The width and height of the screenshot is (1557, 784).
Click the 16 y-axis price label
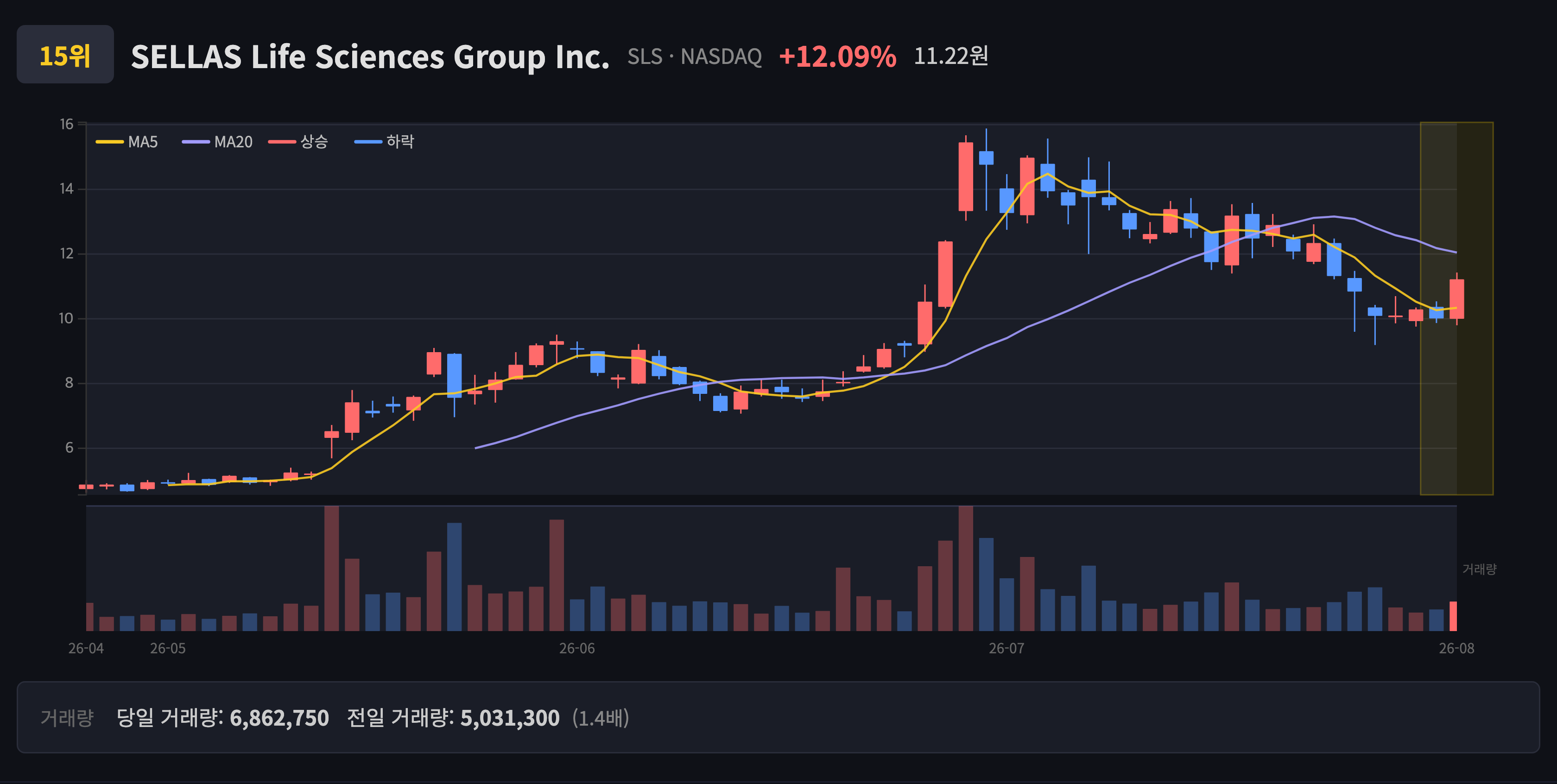click(x=66, y=124)
